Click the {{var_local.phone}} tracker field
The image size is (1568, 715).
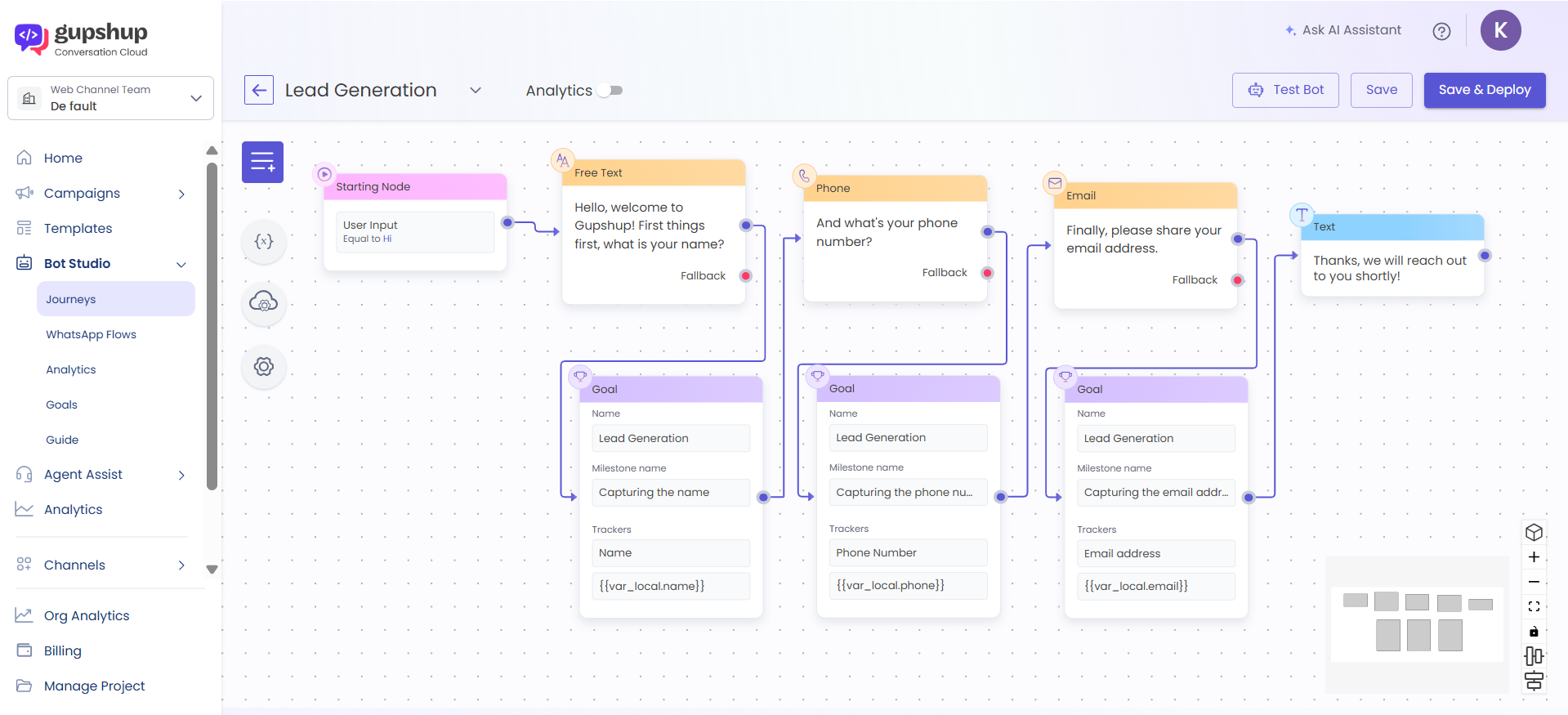point(908,586)
